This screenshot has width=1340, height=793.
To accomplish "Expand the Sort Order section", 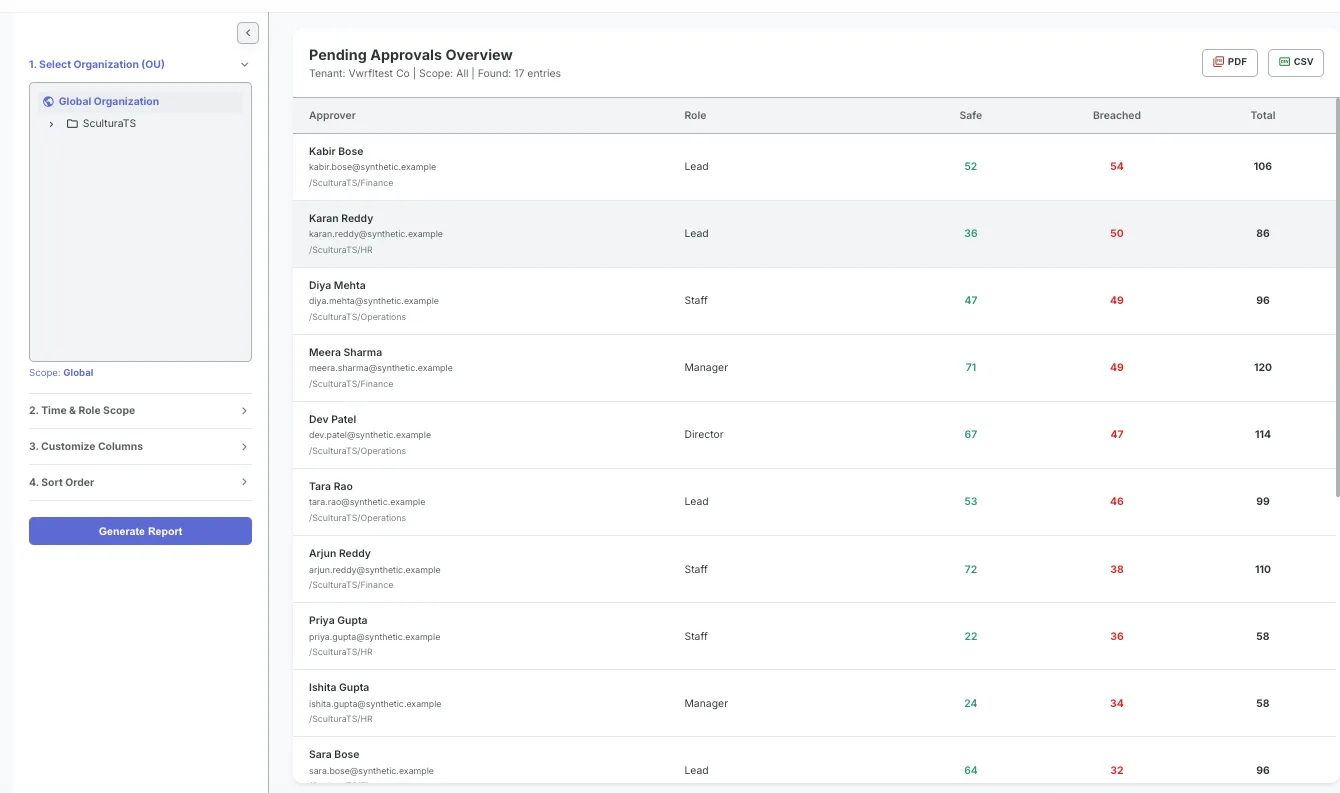I will point(140,483).
